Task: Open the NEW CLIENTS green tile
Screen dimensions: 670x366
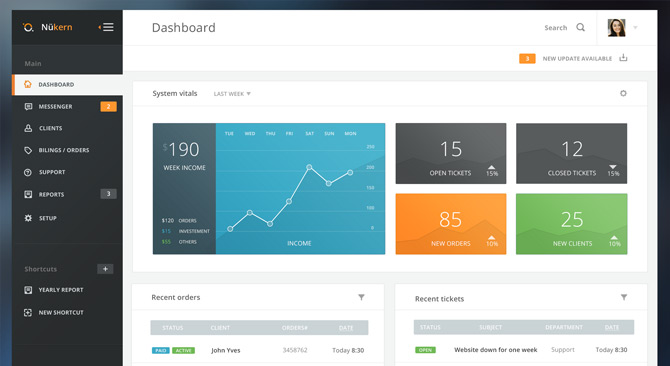Action: click(x=572, y=224)
